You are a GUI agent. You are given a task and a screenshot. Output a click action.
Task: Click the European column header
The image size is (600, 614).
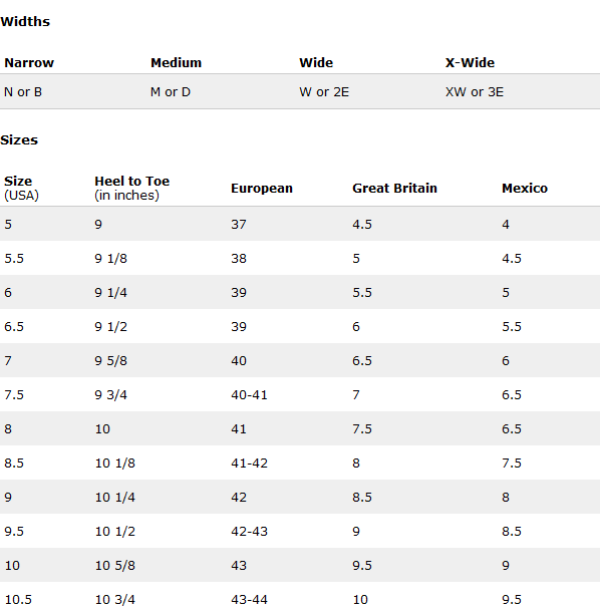click(262, 188)
